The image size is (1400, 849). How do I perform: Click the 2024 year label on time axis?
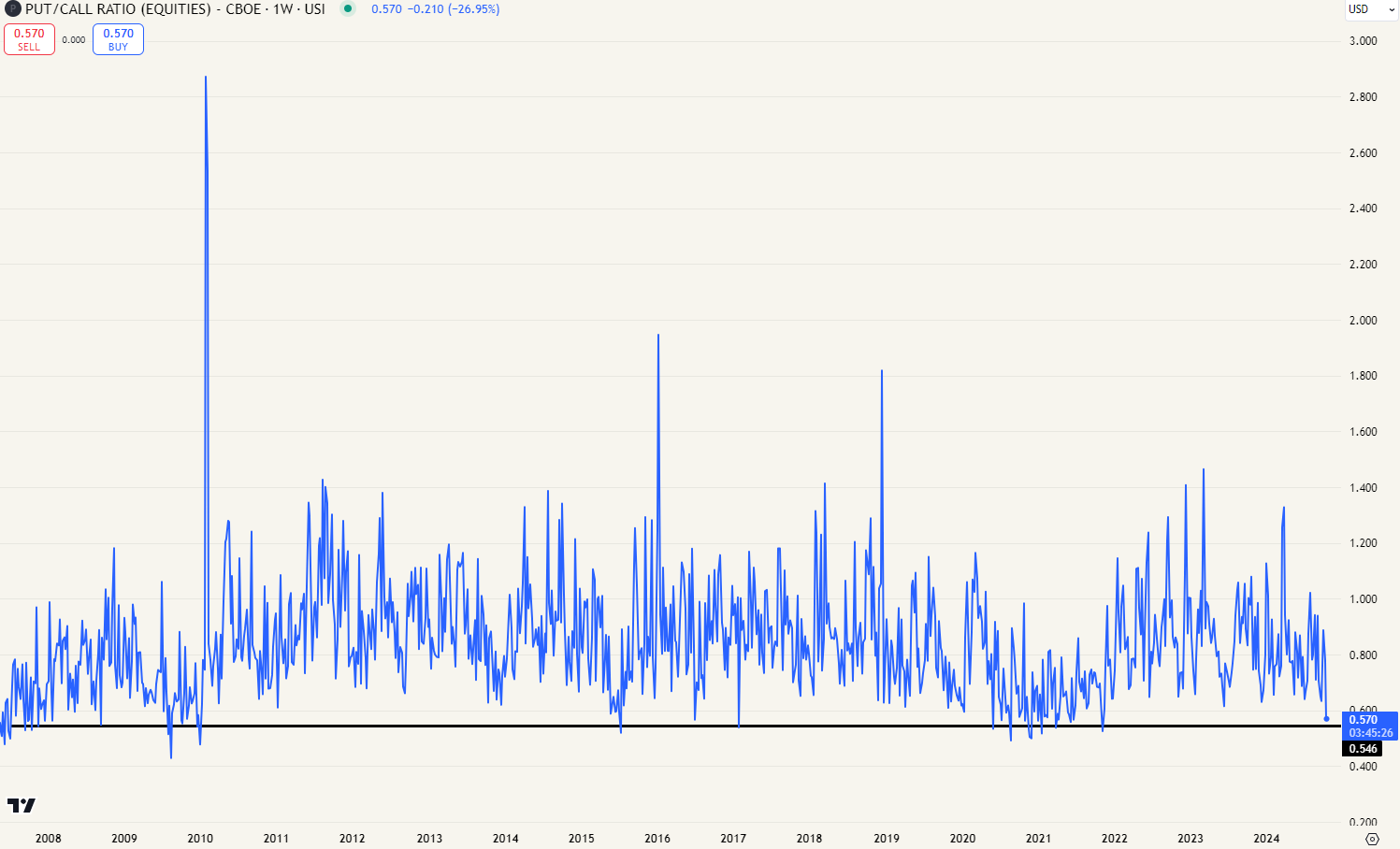(x=1266, y=839)
